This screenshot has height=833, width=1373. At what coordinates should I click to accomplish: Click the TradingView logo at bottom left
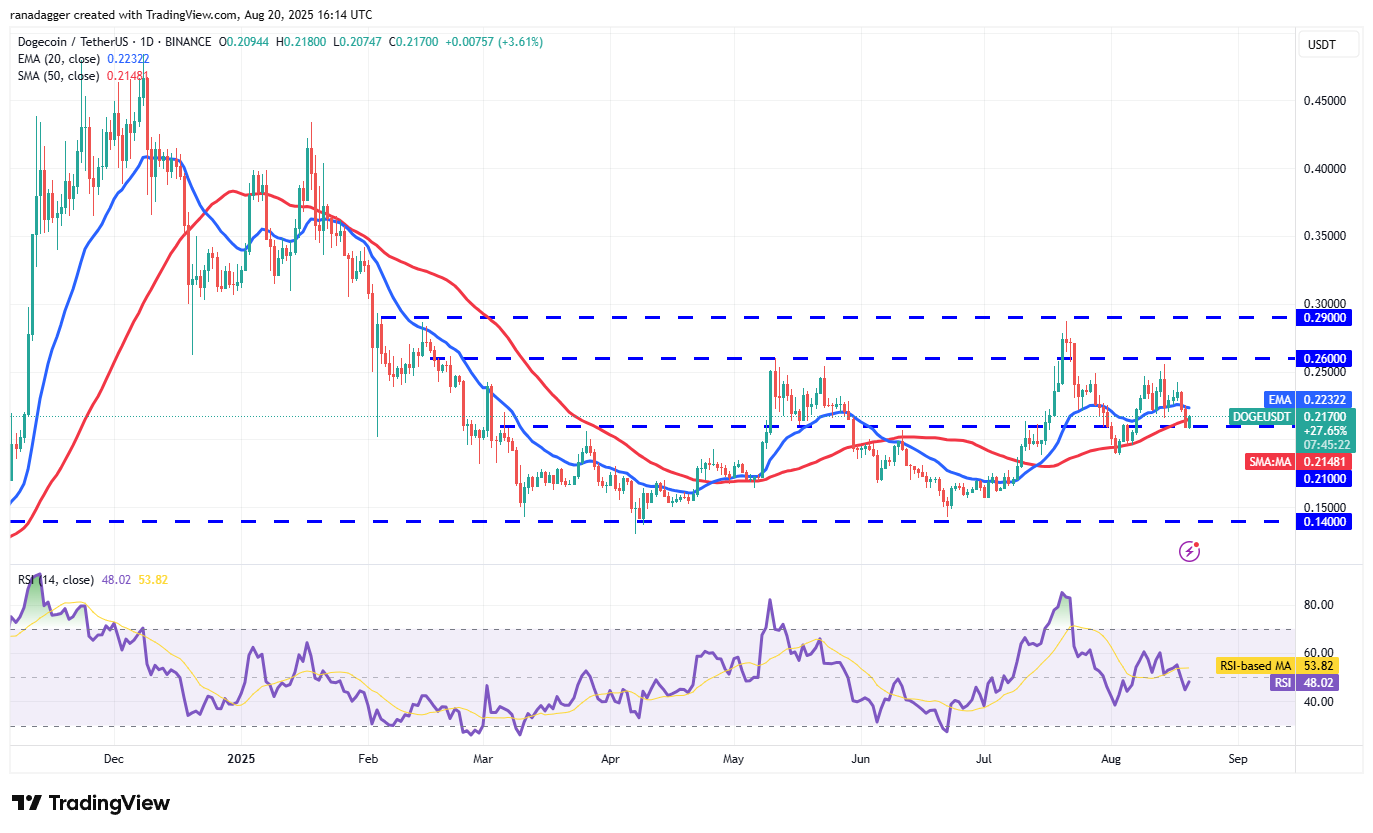click(x=91, y=803)
